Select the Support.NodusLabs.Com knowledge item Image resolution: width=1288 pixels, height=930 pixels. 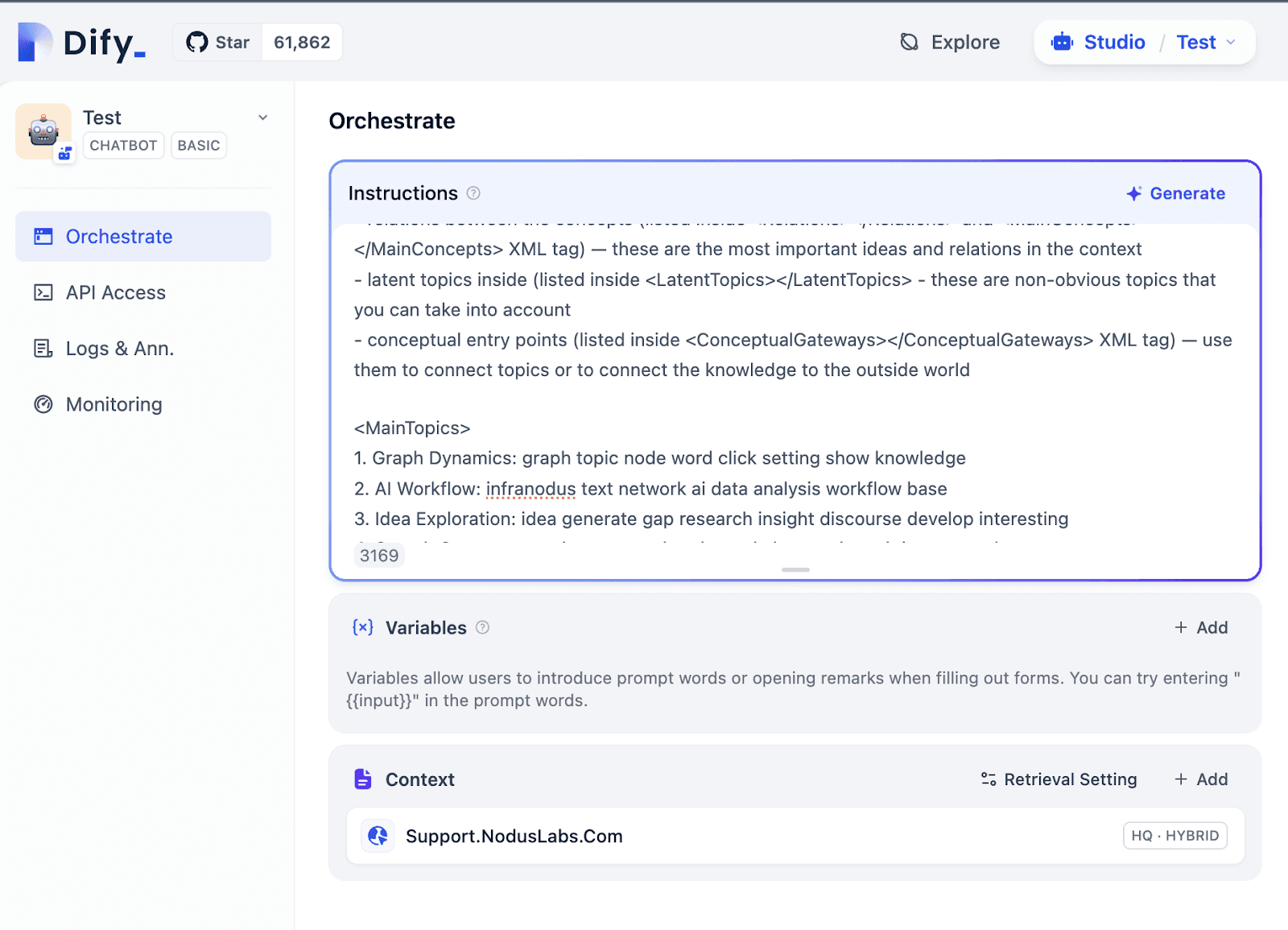tap(514, 837)
